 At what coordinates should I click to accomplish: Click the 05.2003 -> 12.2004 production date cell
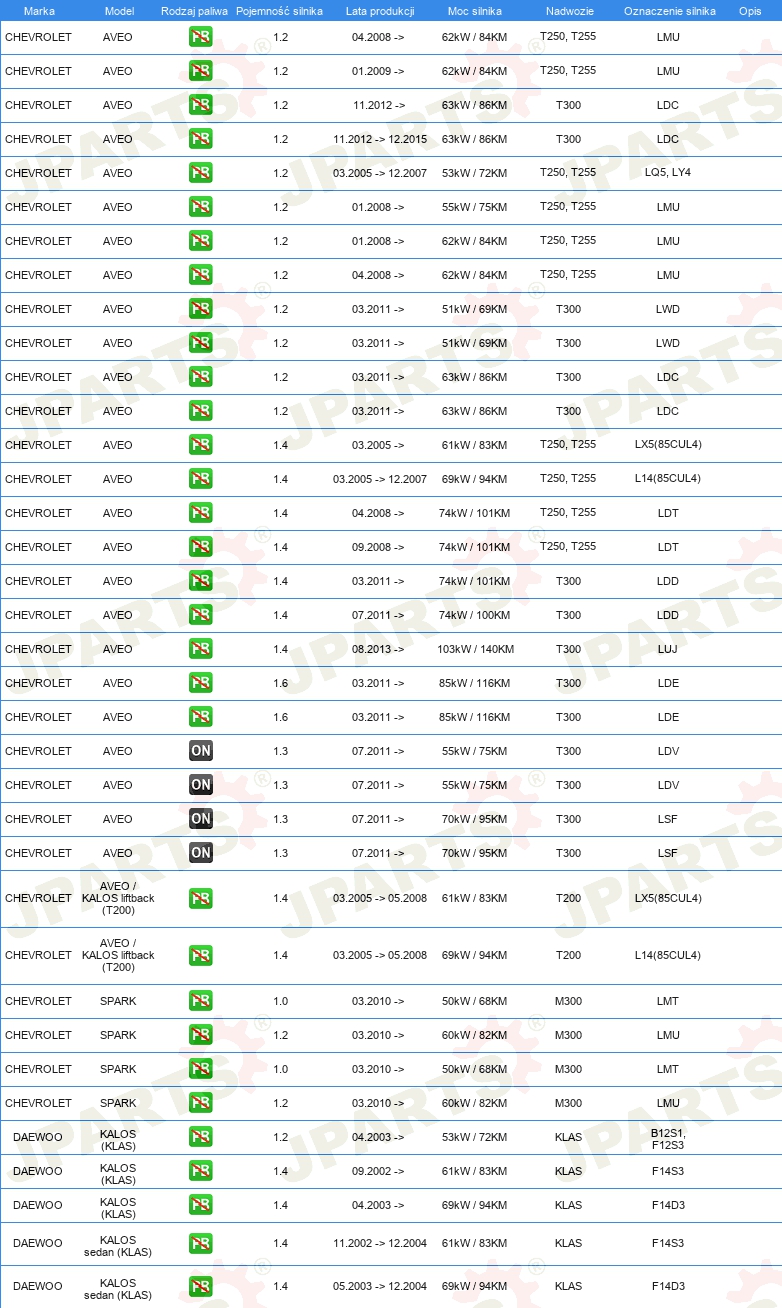[380, 1286]
